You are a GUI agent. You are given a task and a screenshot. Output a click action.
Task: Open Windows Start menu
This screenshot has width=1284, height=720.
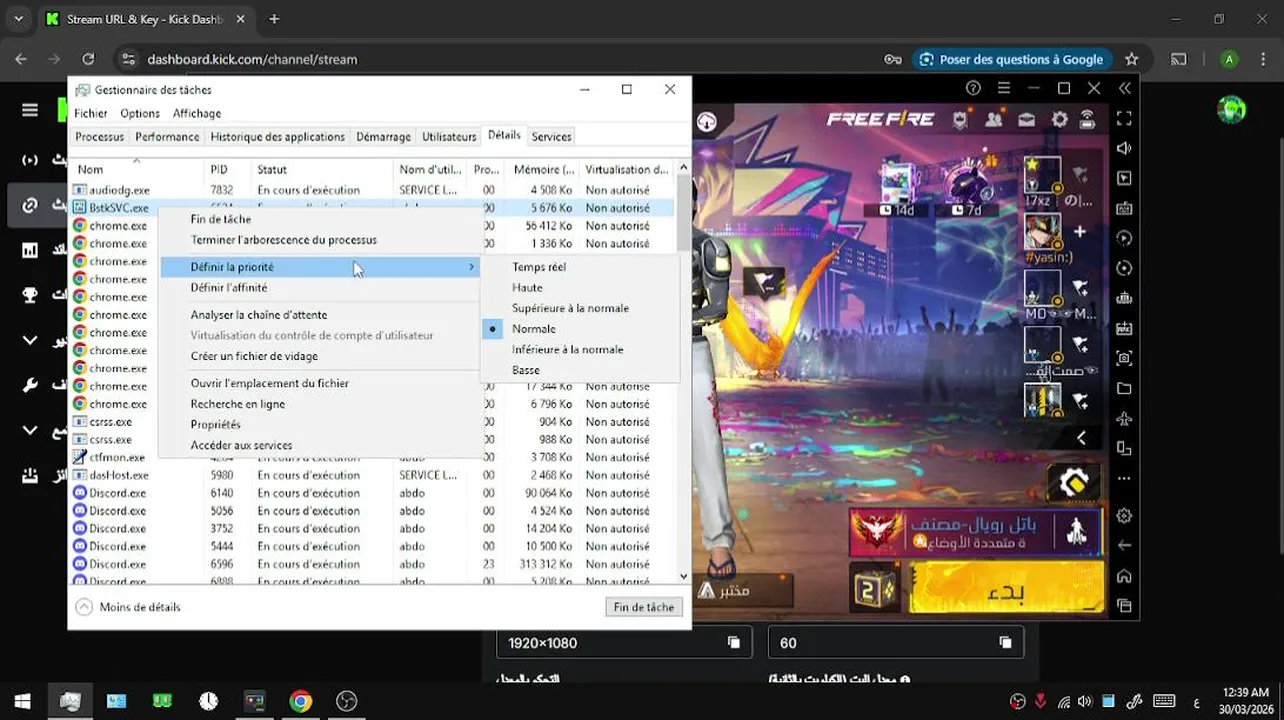[22, 701]
